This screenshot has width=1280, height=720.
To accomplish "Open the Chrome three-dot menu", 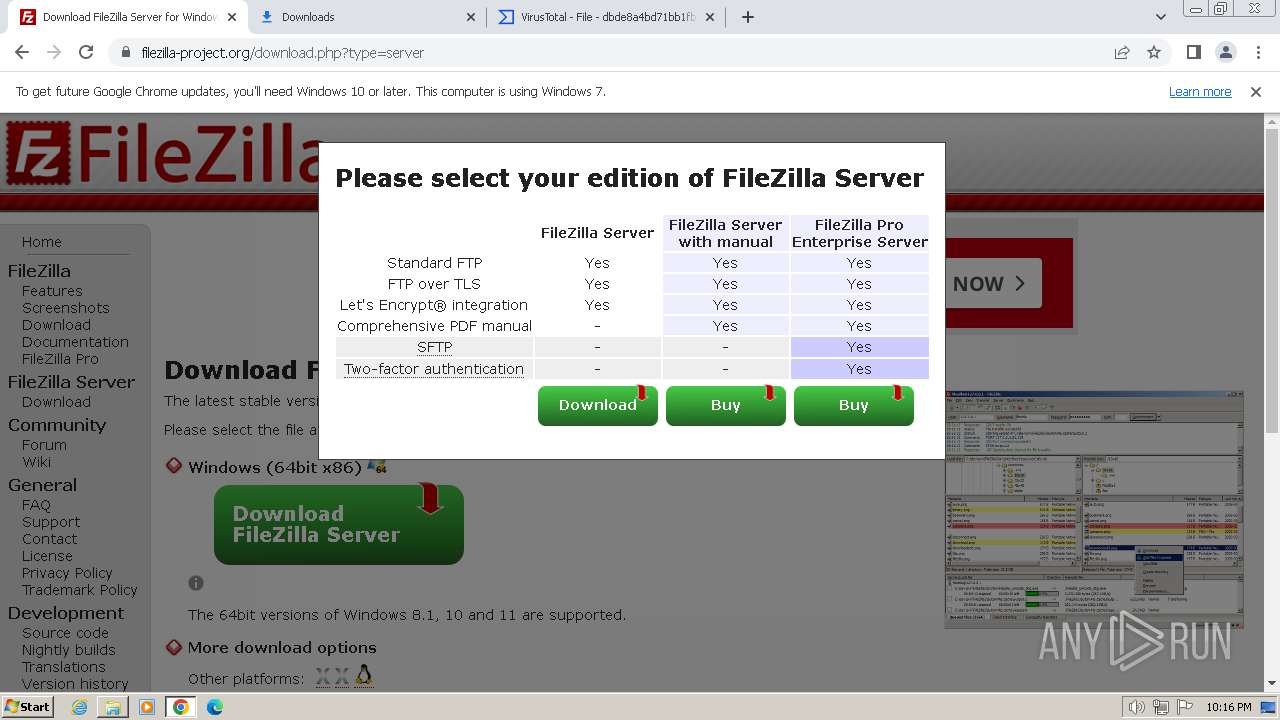I will point(1257,53).
